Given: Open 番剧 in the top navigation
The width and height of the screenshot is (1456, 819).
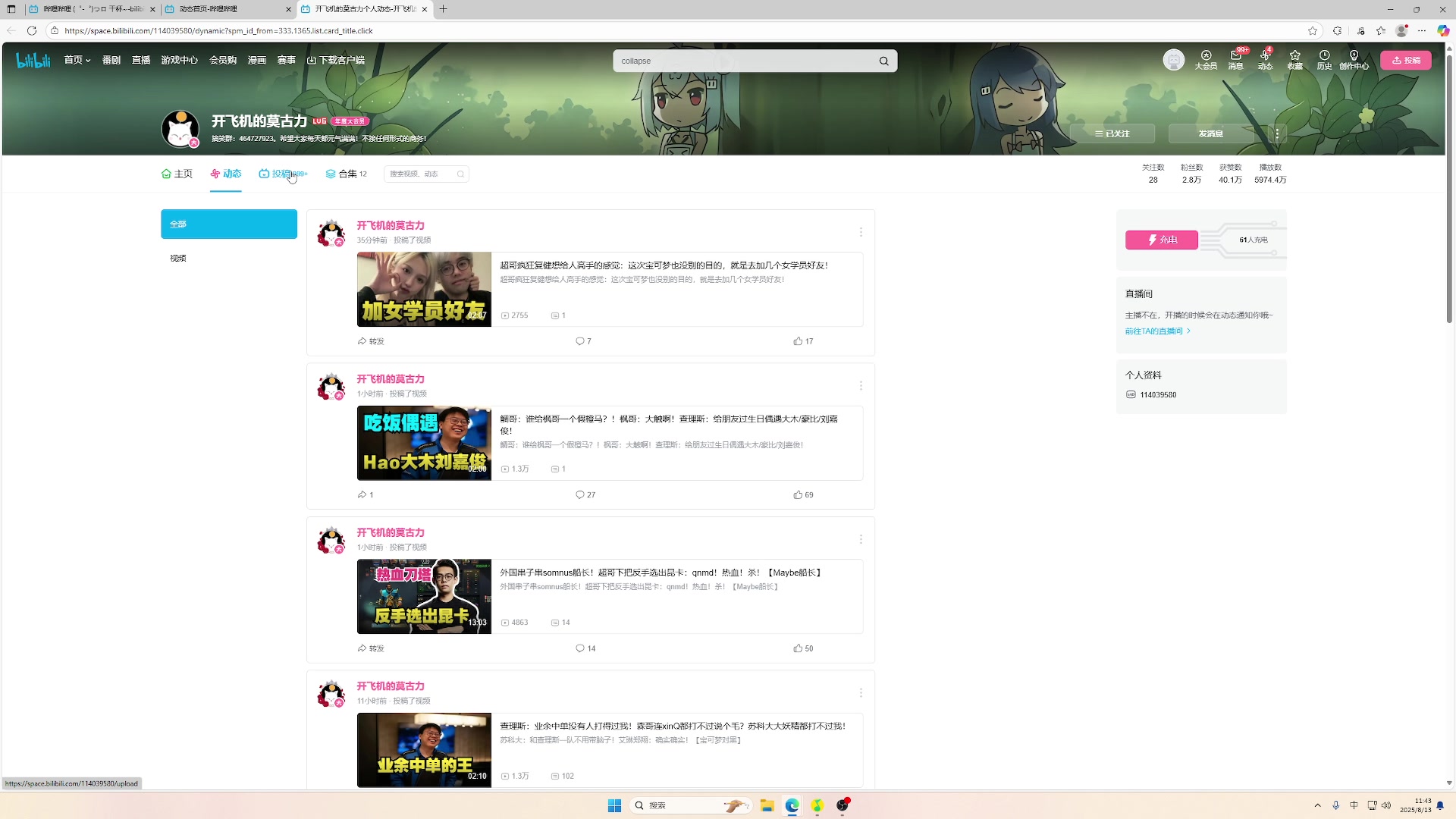Looking at the screenshot, I should (111, 60).
